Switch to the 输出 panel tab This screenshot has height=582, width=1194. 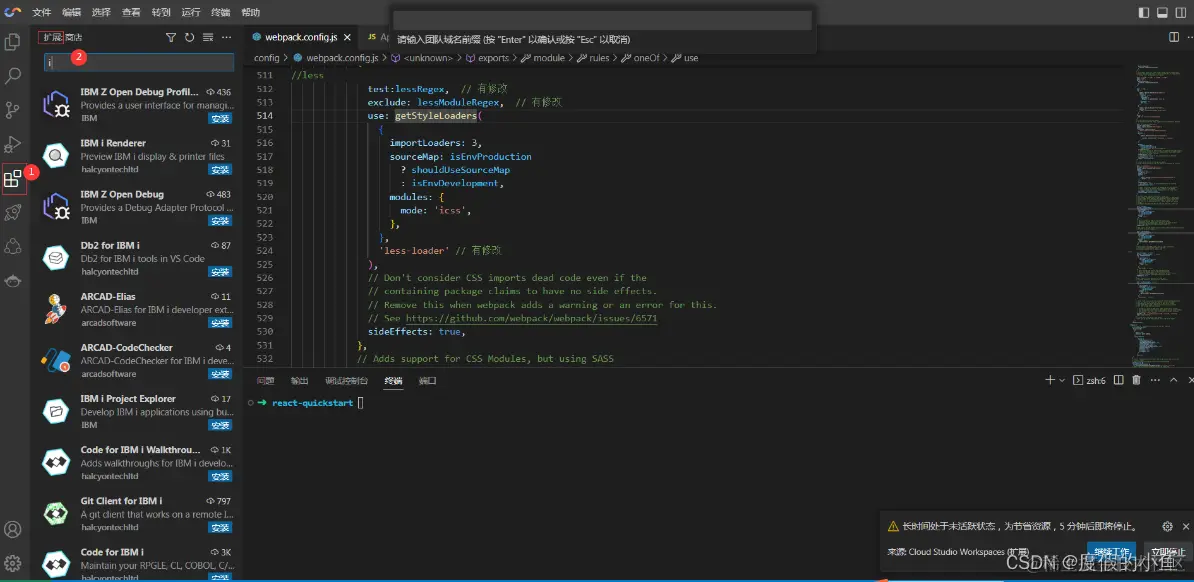pos(299,380)
